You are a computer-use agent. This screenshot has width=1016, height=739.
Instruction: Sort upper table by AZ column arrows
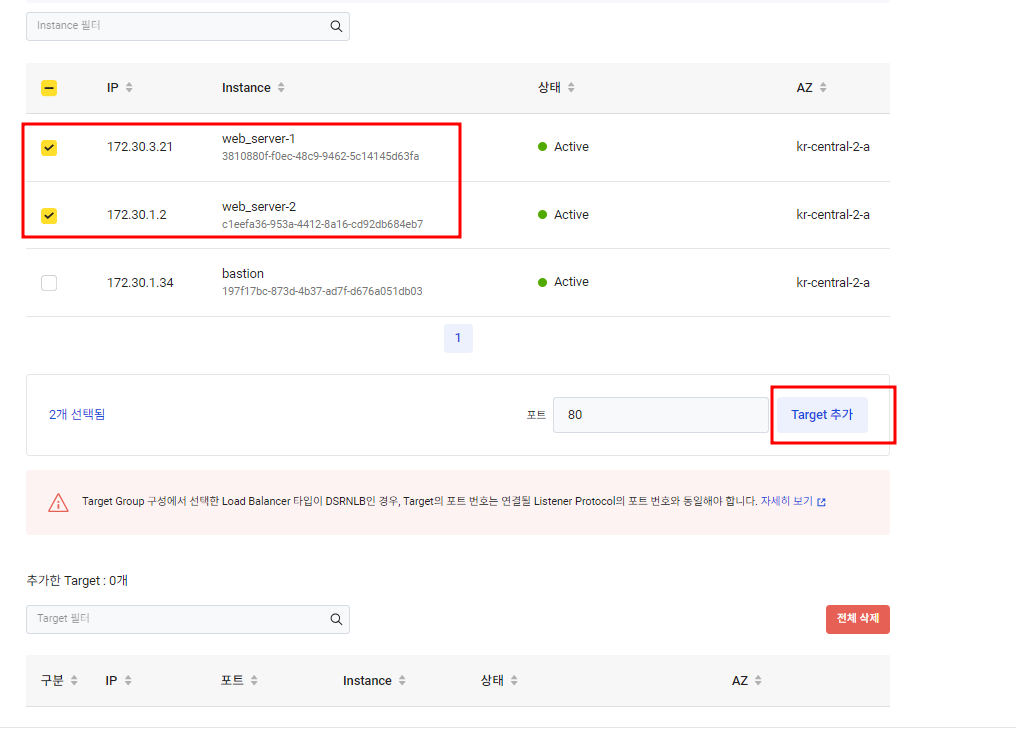click(x=823, y=87)
